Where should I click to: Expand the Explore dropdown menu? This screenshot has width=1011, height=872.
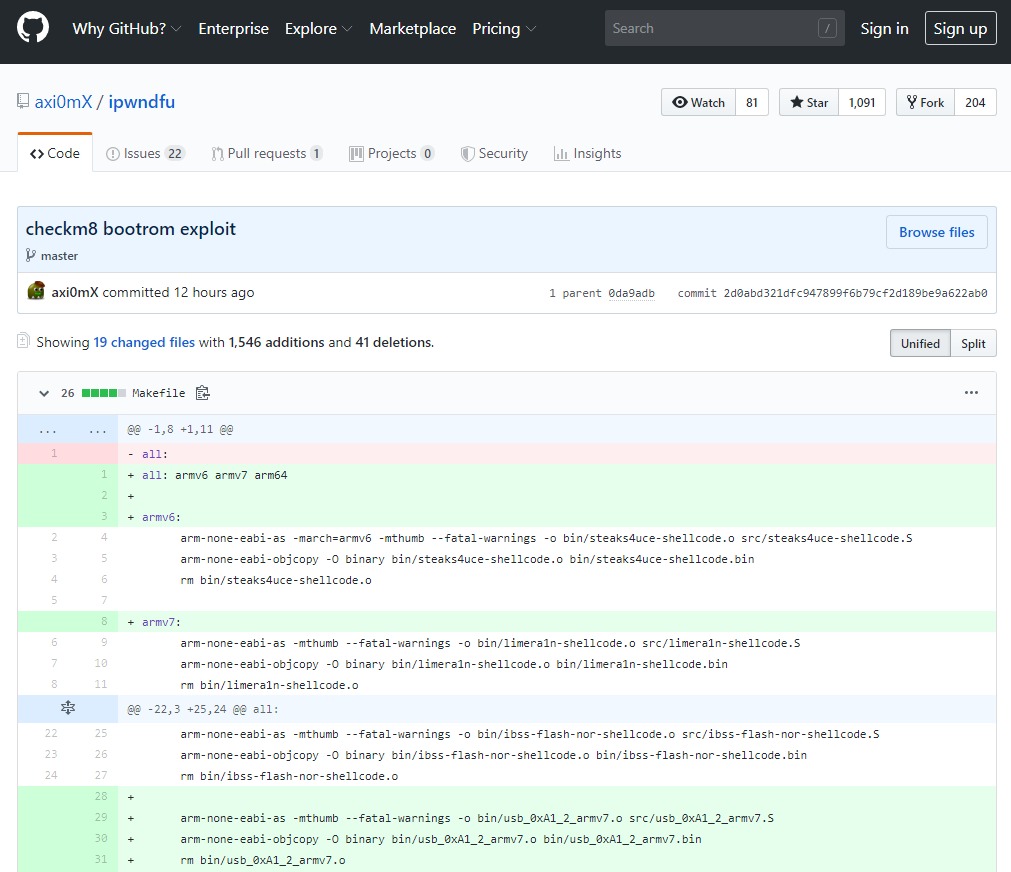[x=319, y=28]
